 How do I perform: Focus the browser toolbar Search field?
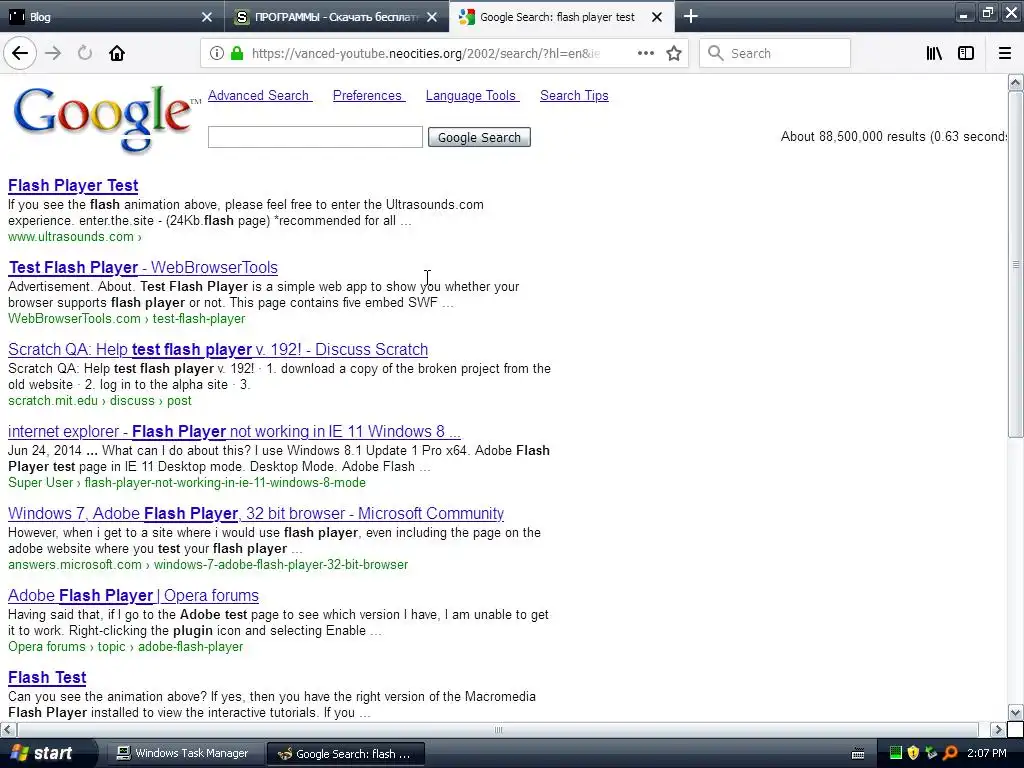pyautogui.click(x=775, y=53)
